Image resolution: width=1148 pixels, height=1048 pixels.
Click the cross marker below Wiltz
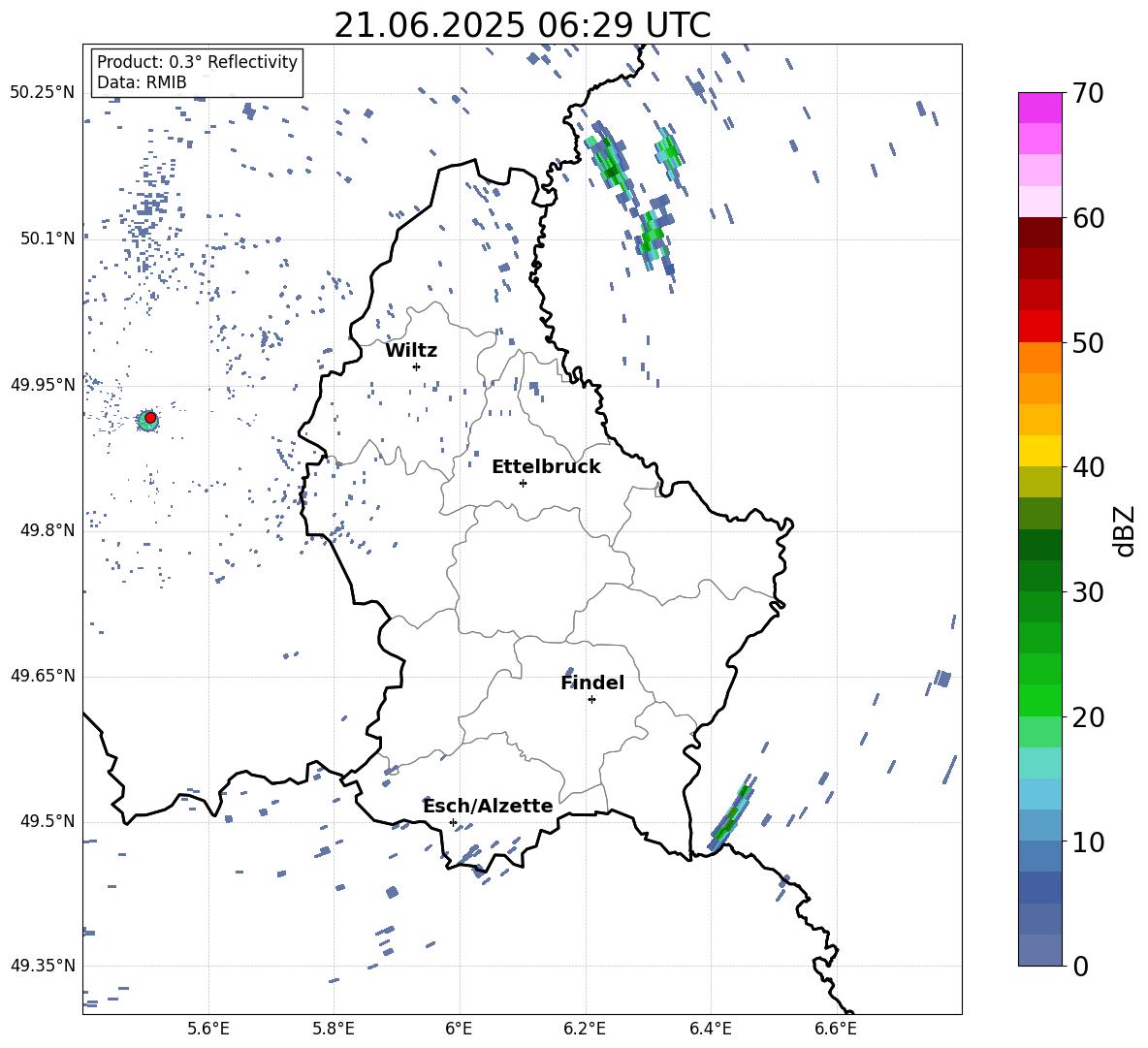point(416,366)
